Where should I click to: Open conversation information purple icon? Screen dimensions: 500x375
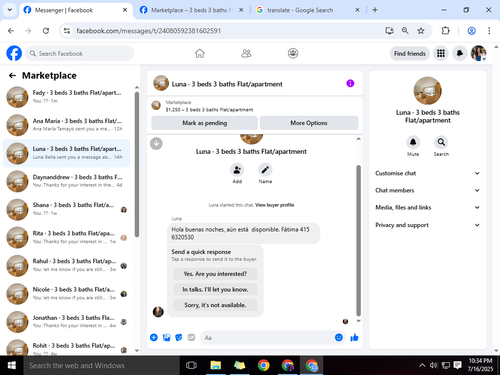click(x=350, y=83)
